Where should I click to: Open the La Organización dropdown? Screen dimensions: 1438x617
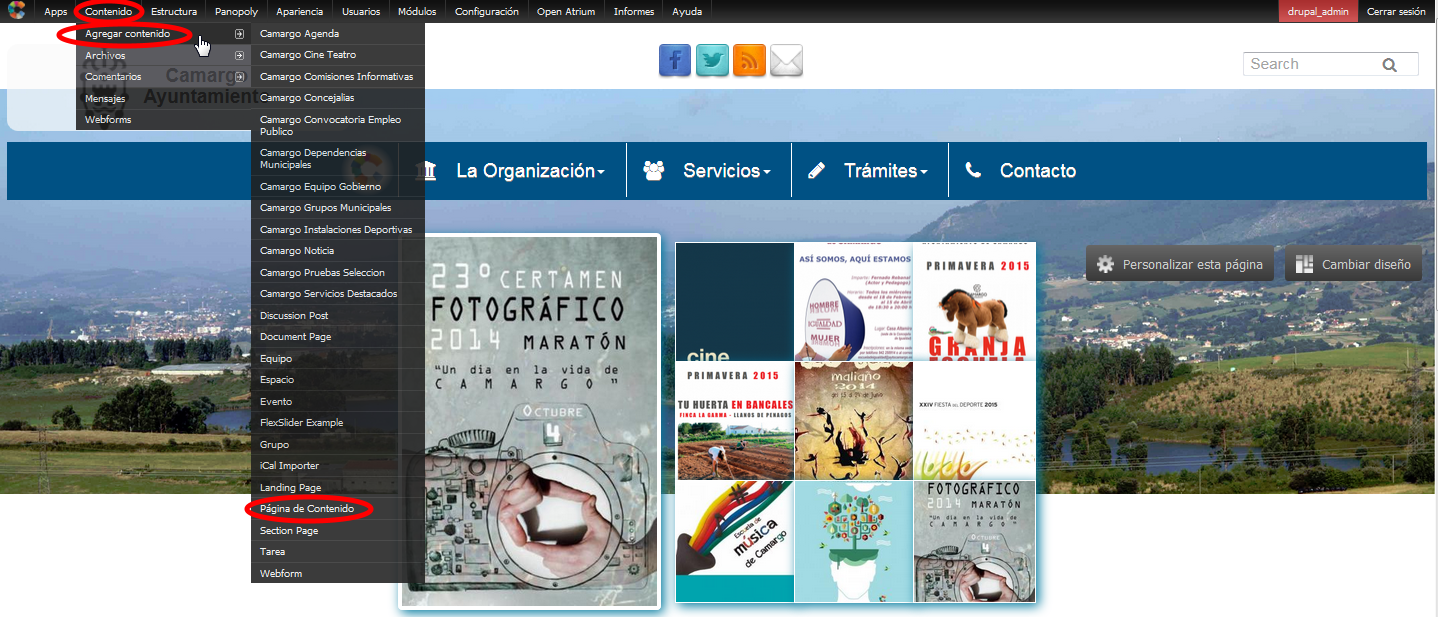coord(530,171)
